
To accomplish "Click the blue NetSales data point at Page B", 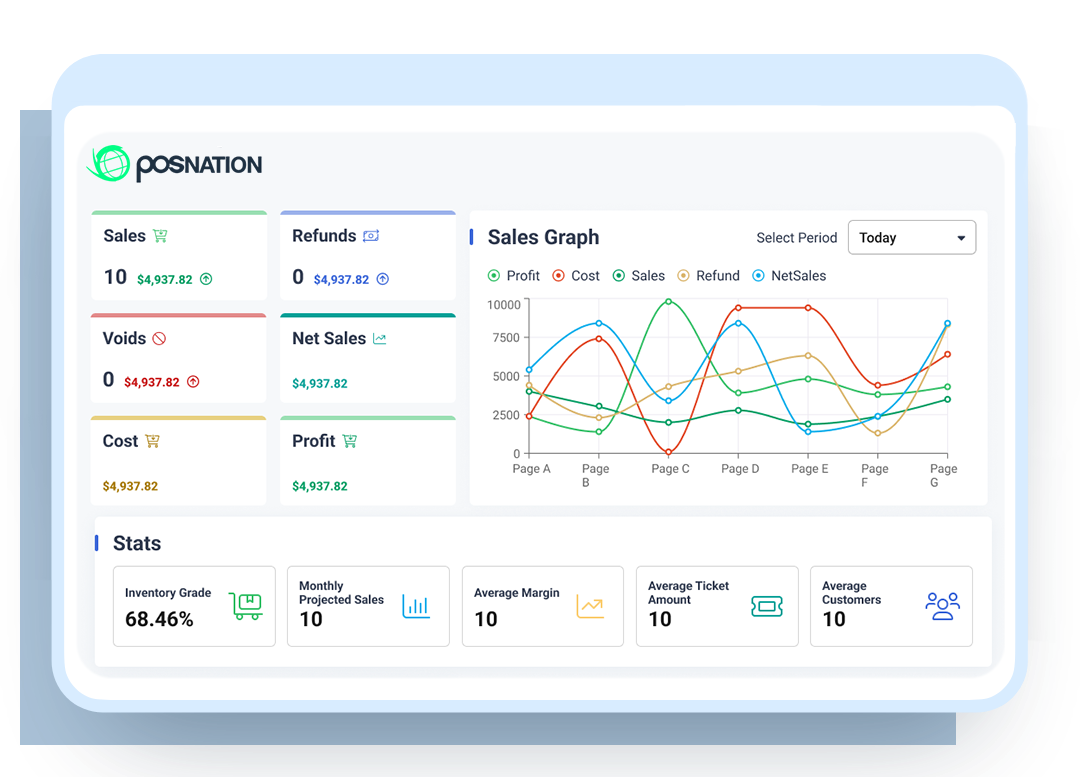I will point(599,323).
